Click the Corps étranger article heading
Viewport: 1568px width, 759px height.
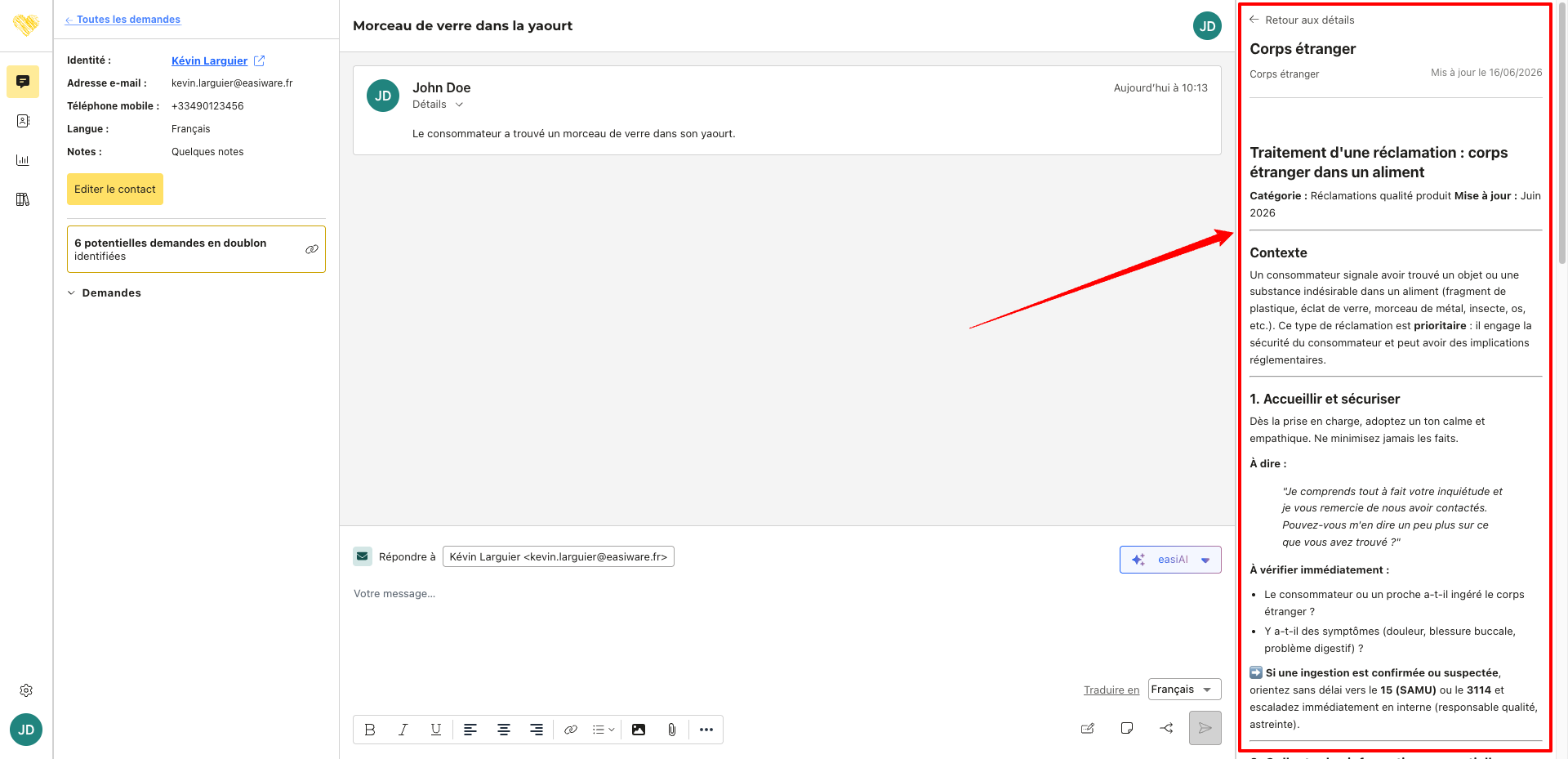[1303, 49]
